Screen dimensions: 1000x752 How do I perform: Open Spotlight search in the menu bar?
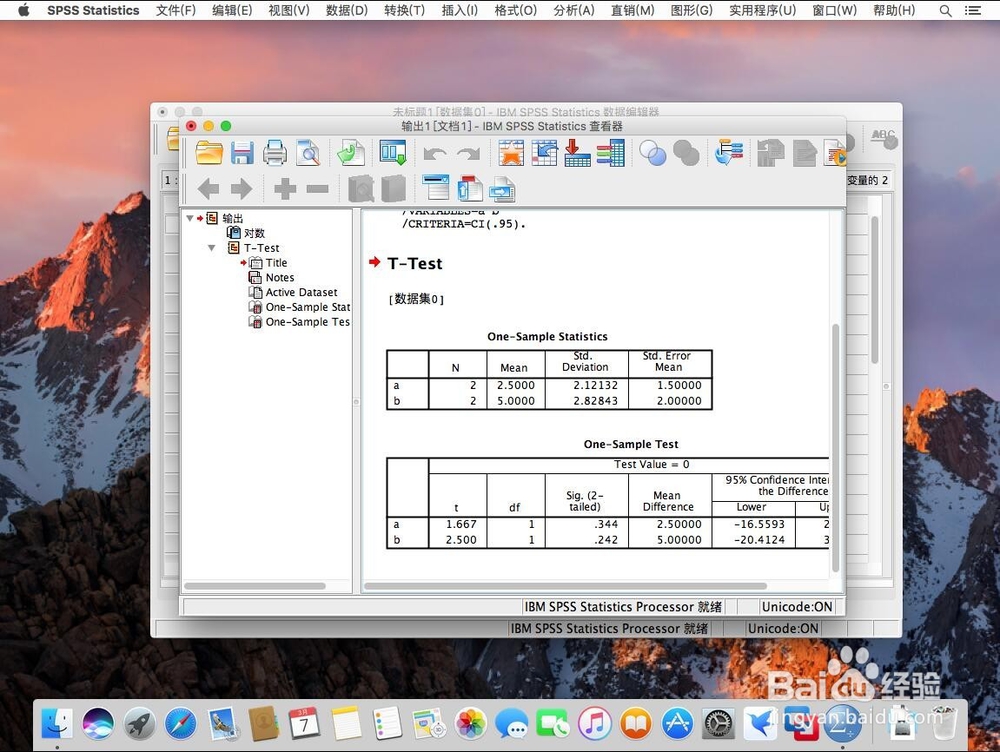pyautogui.click(x=946, y=10)
